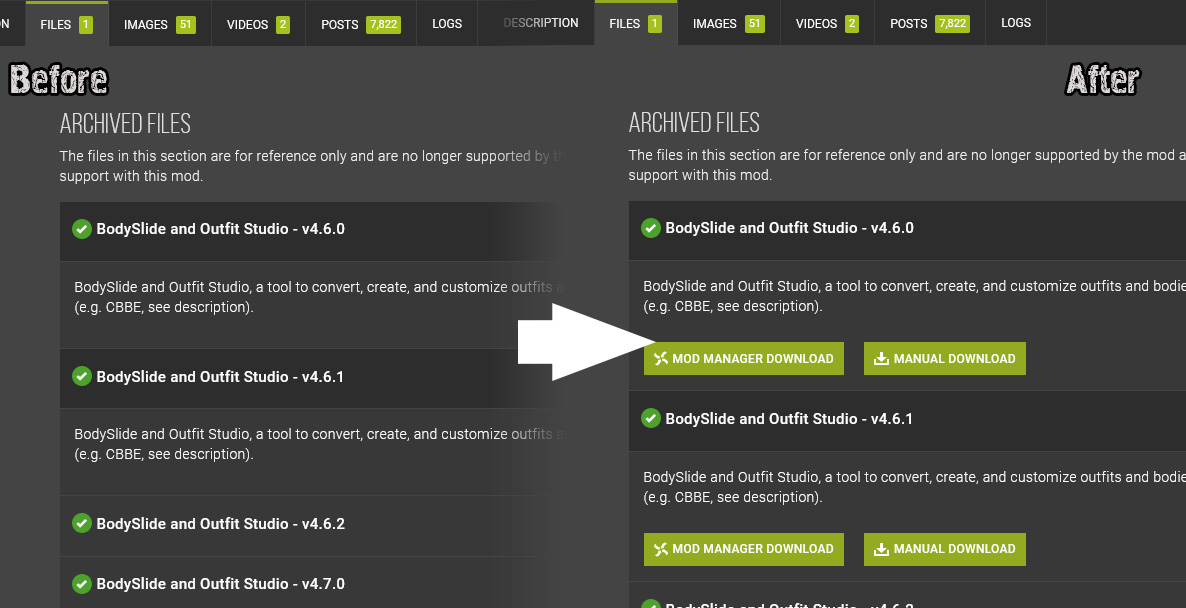Click ARCHIVED FILES heading in the After pane
The image size is (1186, 608).
coord(694,123)
